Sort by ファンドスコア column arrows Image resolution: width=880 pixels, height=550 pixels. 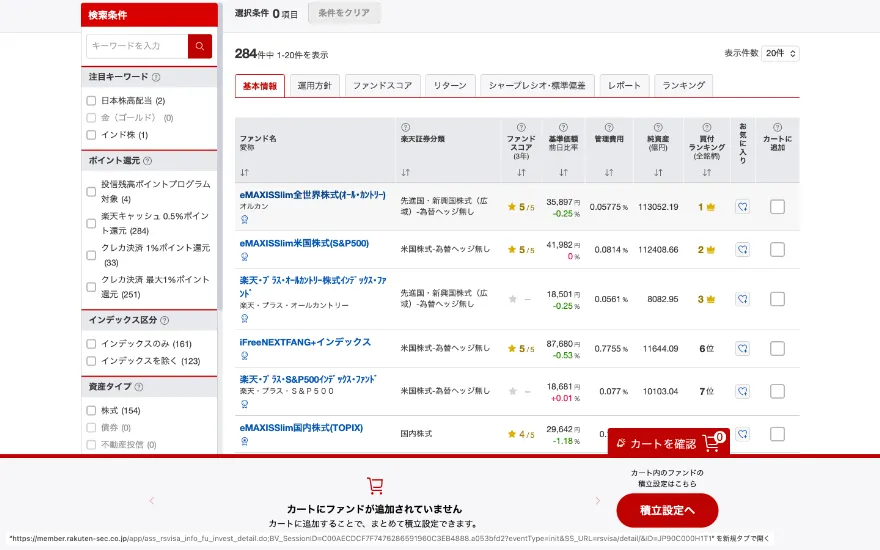tap(521, 173)
